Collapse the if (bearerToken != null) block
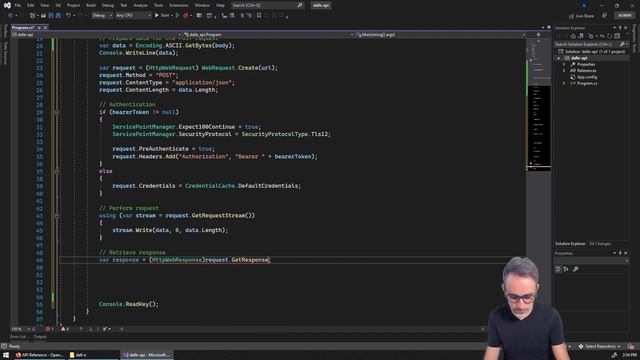 [57, 112]
